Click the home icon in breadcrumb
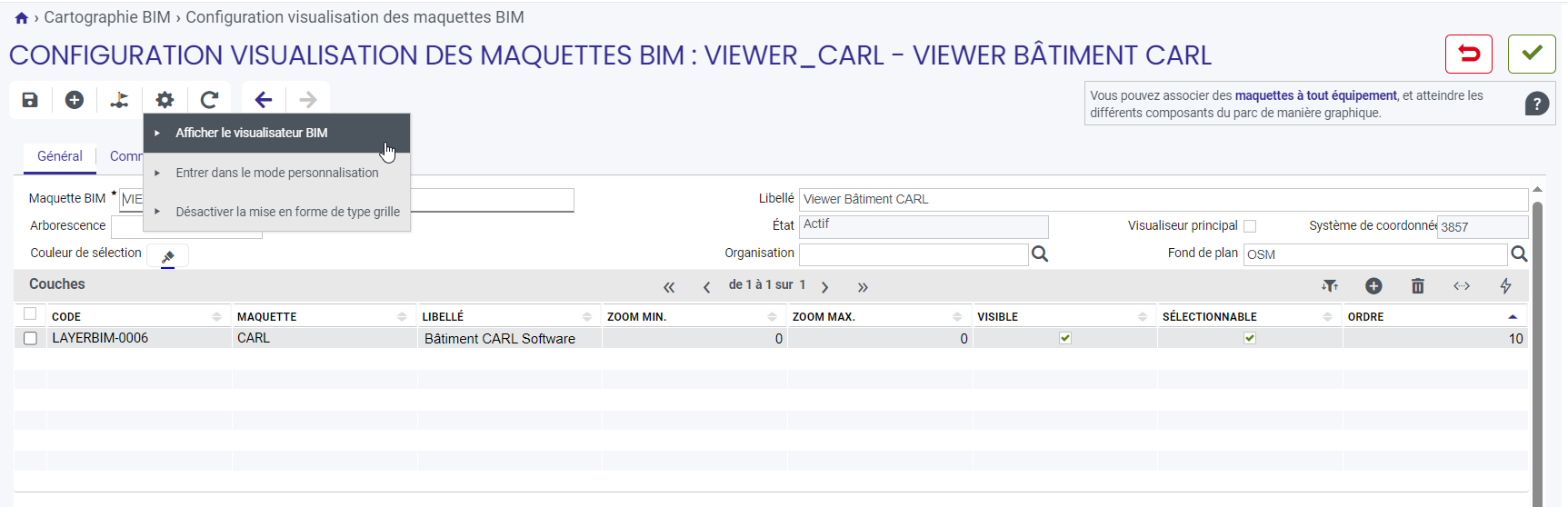This screenshot has width=1568, height=507. 22,18
